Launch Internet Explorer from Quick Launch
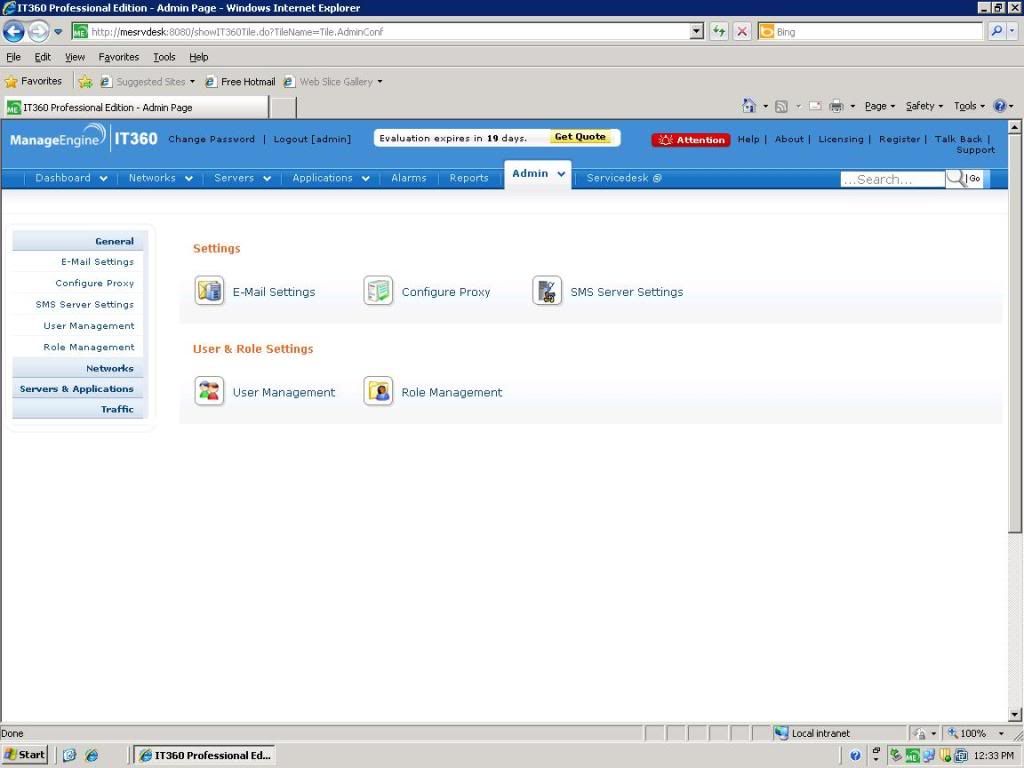This screenshot has height=768, width=1024. (x=92, y=756)
